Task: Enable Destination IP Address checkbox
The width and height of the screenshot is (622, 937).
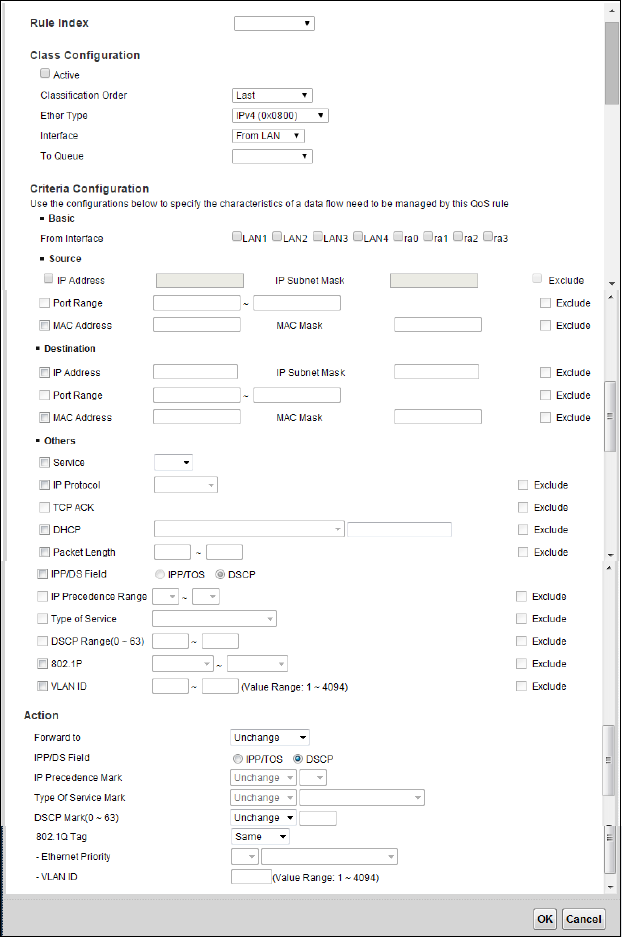Action: pos(44,372)
